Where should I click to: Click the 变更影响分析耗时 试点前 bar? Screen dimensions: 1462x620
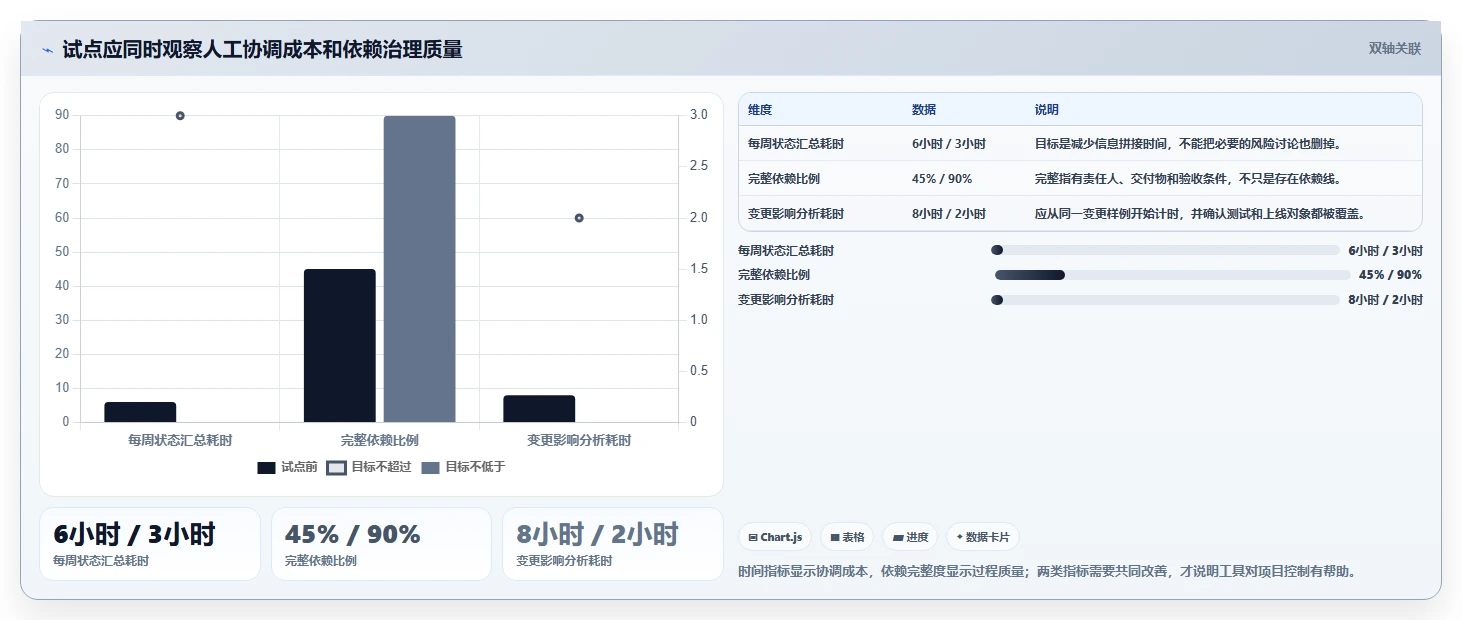539,409
